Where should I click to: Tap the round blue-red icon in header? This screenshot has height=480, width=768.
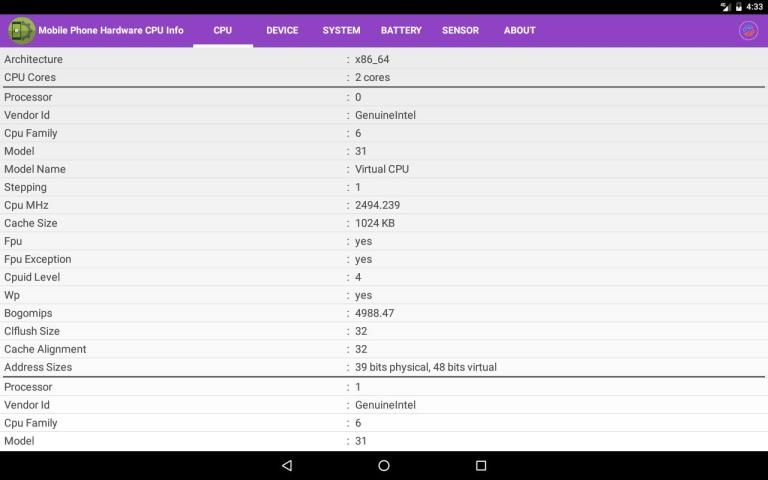click(x=747, y=30)
